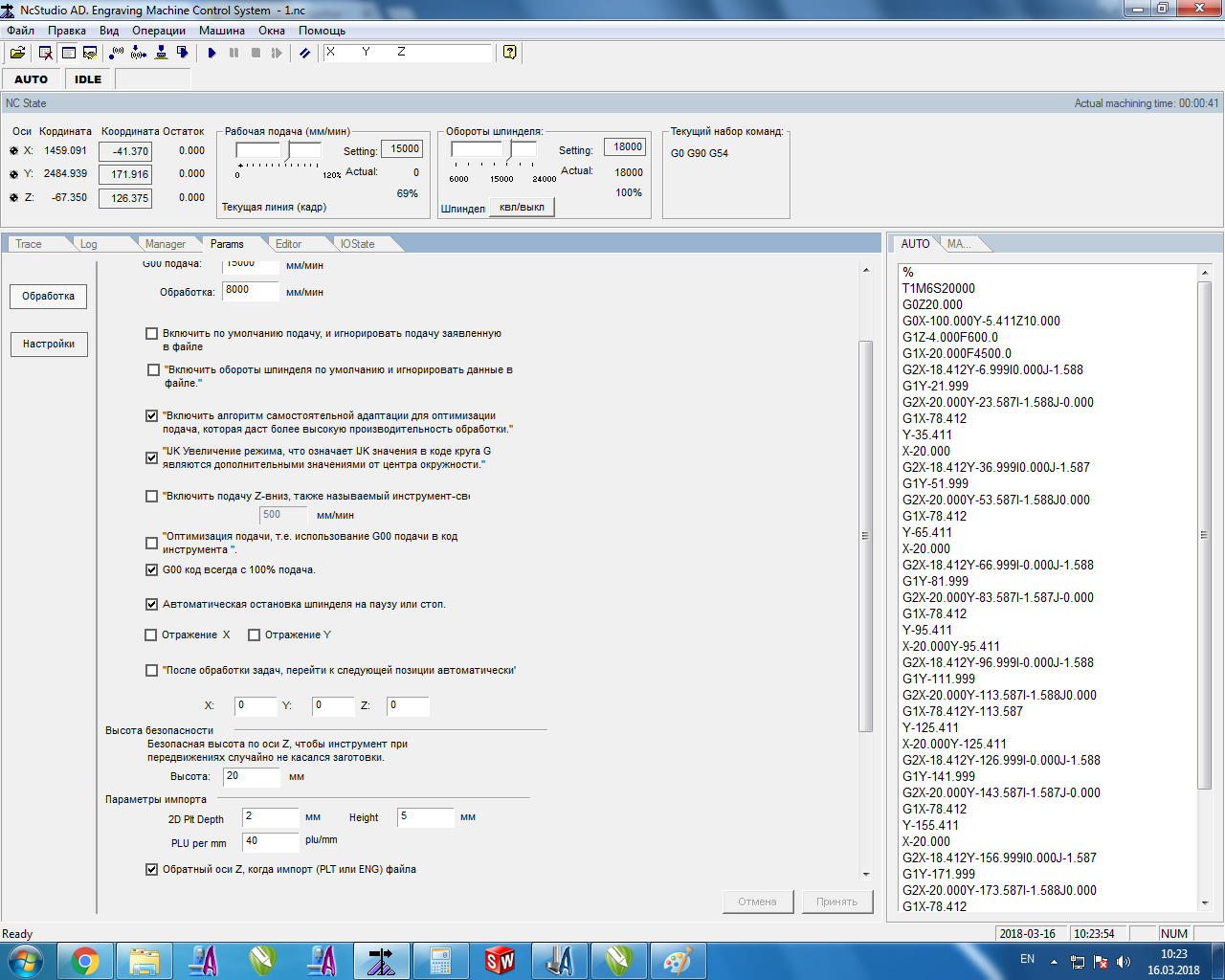This screenshot has height=980, width=1225.
Task: Click the Params panel scroll-up arrow
Action: pyautogui.click(x=866, y=271)
